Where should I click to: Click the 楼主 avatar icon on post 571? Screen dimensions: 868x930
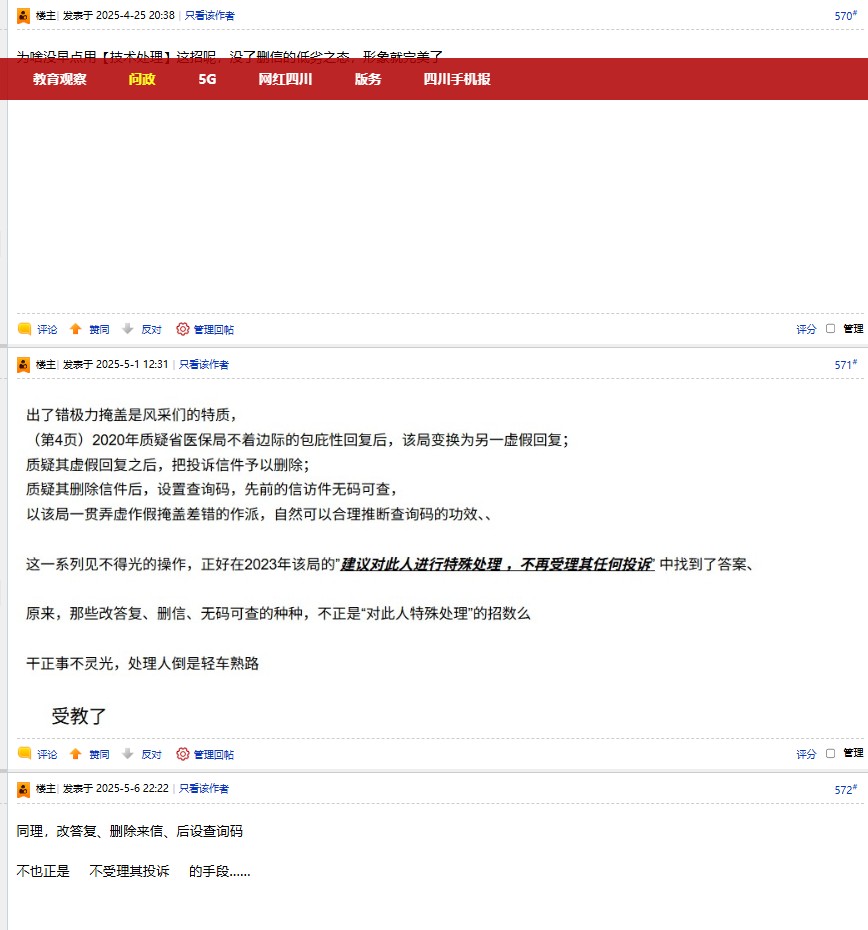click(x=24, y=365)
